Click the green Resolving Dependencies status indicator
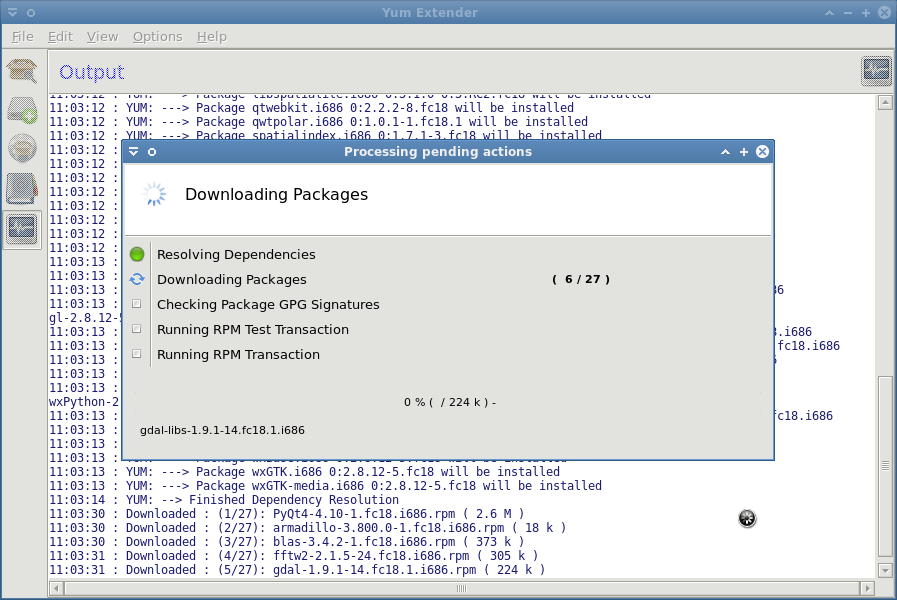The image size is (897, 600). pos(137,254)
